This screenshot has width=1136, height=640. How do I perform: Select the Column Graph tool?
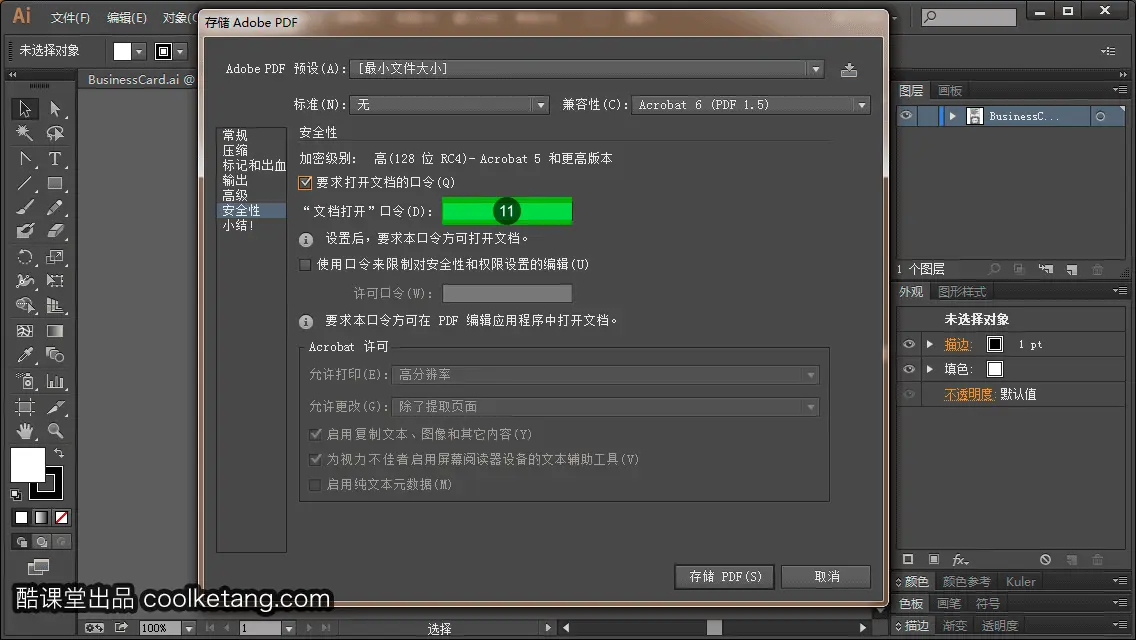pos(55,381)
